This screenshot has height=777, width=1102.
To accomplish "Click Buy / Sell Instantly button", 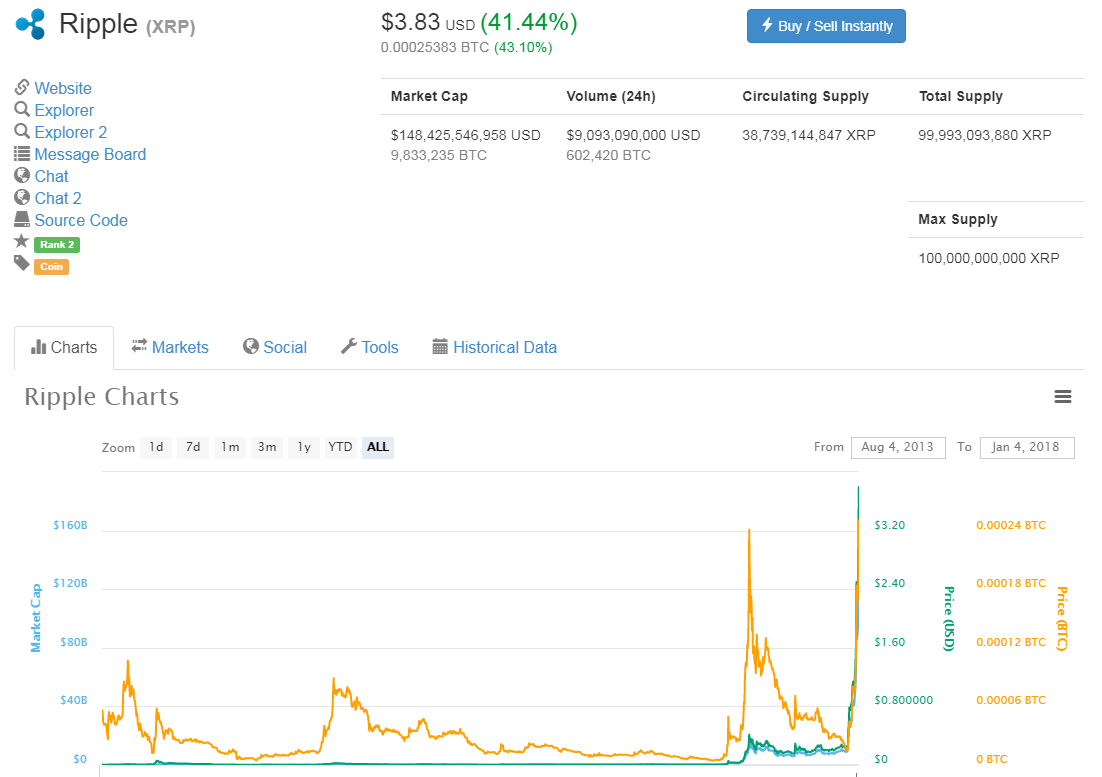I will pyautogui.click(x=826, y=26).
